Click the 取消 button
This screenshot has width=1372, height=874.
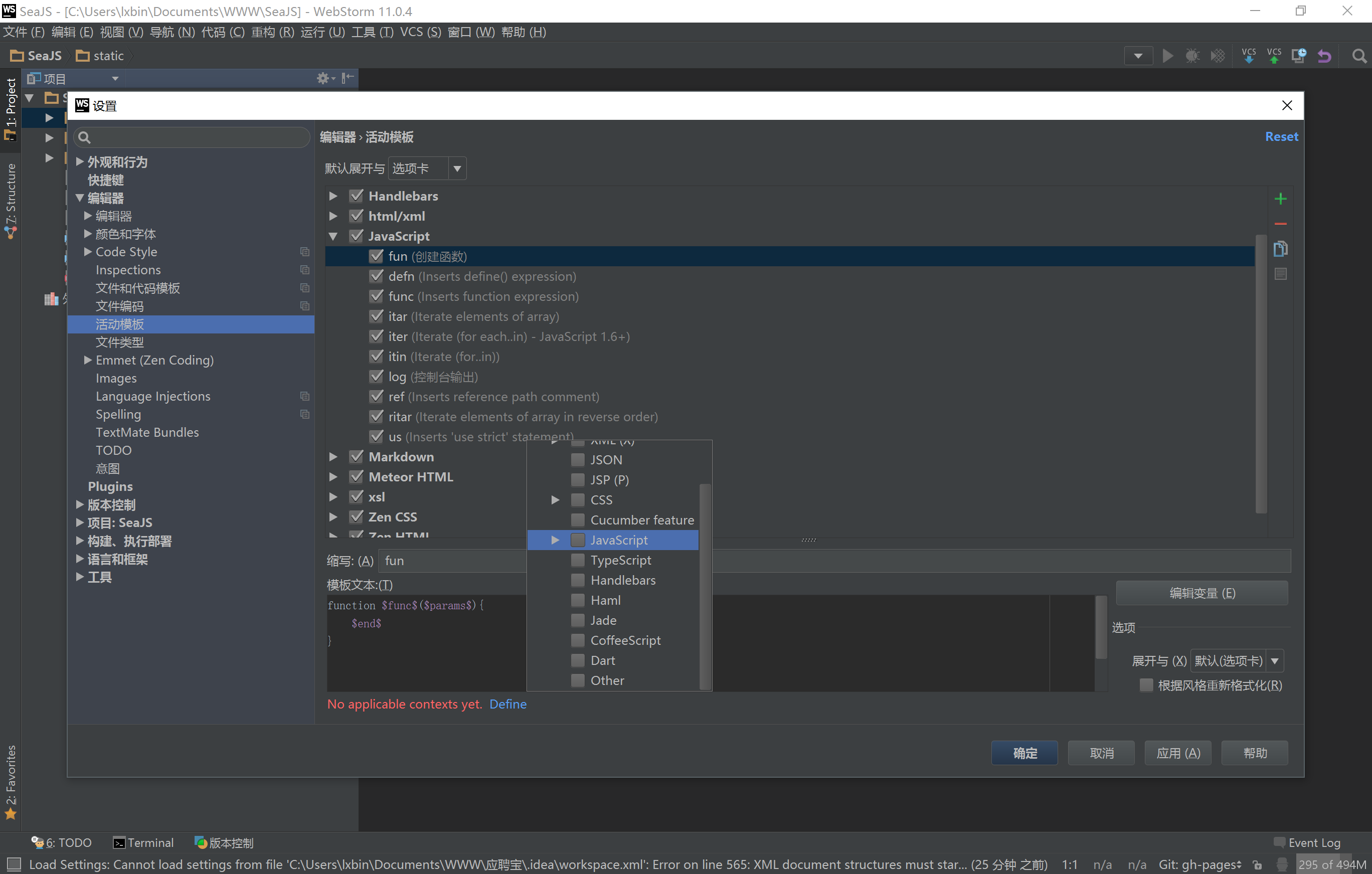pyautogui.click(x=1101, y=753)
